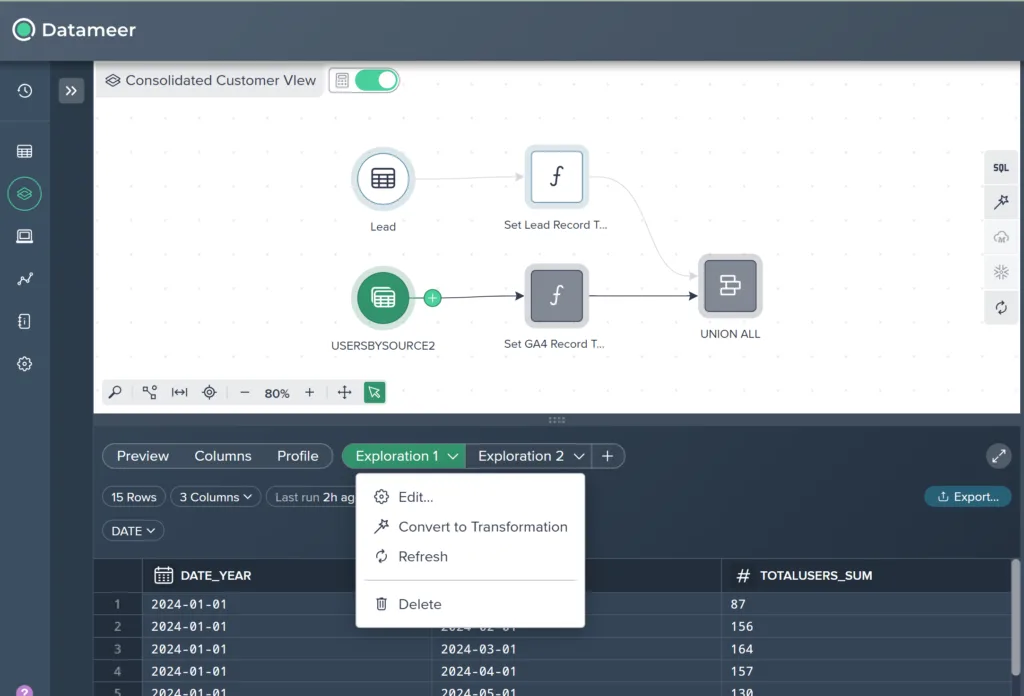Viewport: 1024px width, 696px height.
Task: Add a new exploration with plus button
Action: click(x=607, y=456)
